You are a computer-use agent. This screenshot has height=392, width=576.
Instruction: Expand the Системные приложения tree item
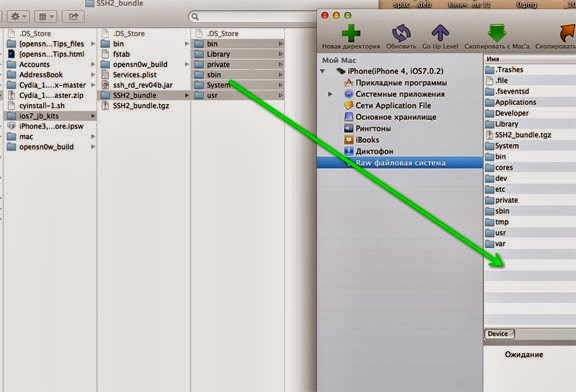click(330, 94)
